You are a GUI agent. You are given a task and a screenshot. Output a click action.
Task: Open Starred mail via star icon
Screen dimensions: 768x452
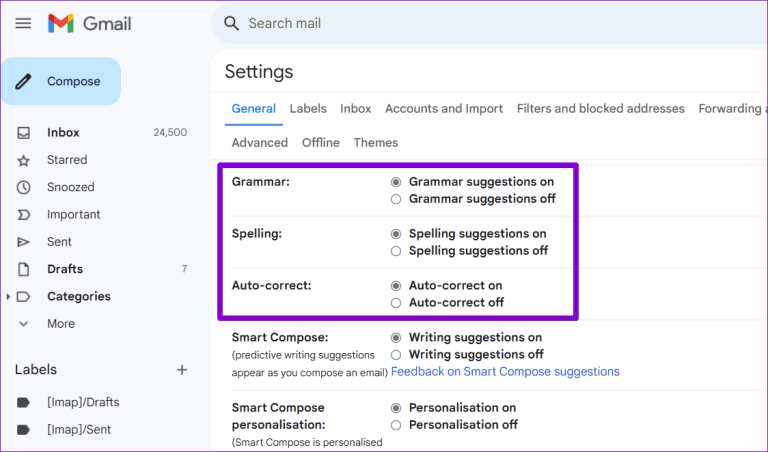coord(24,160)
